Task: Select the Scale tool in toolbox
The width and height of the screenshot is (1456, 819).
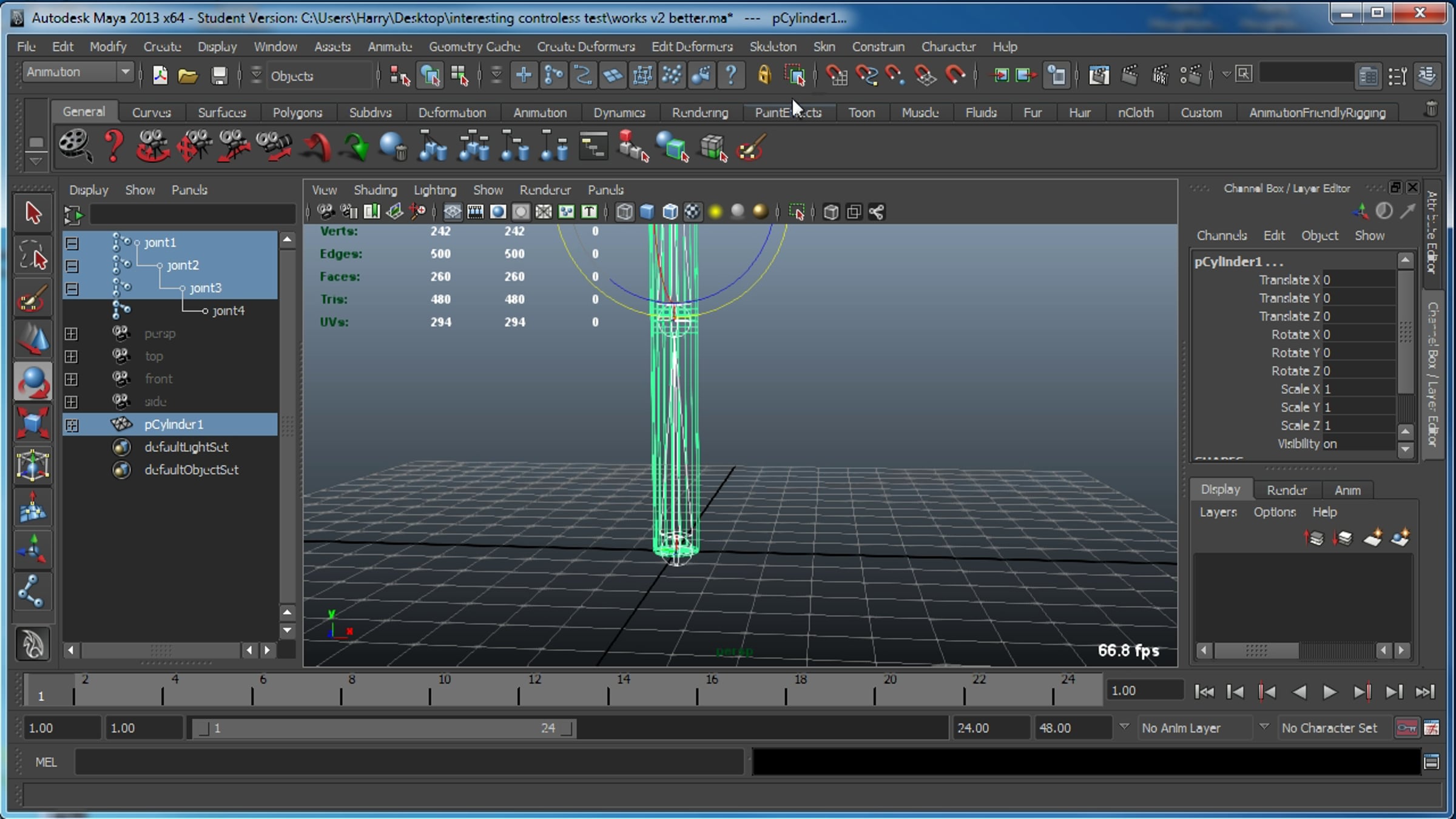Action: point(32,423)
